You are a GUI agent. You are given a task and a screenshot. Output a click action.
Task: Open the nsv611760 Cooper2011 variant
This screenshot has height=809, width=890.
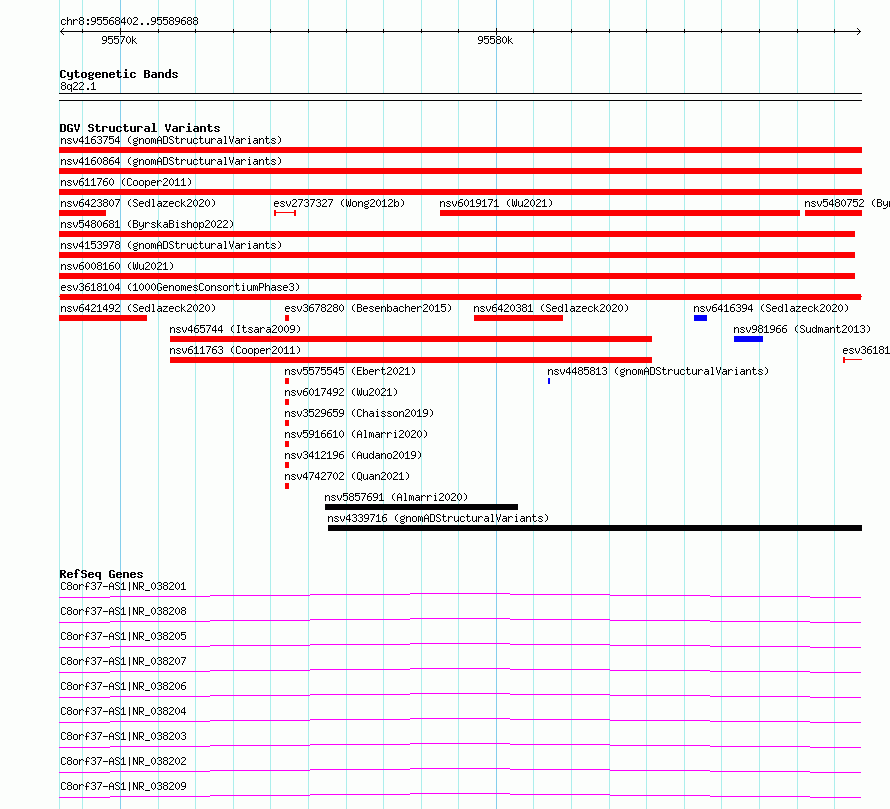tap(126, 182)
